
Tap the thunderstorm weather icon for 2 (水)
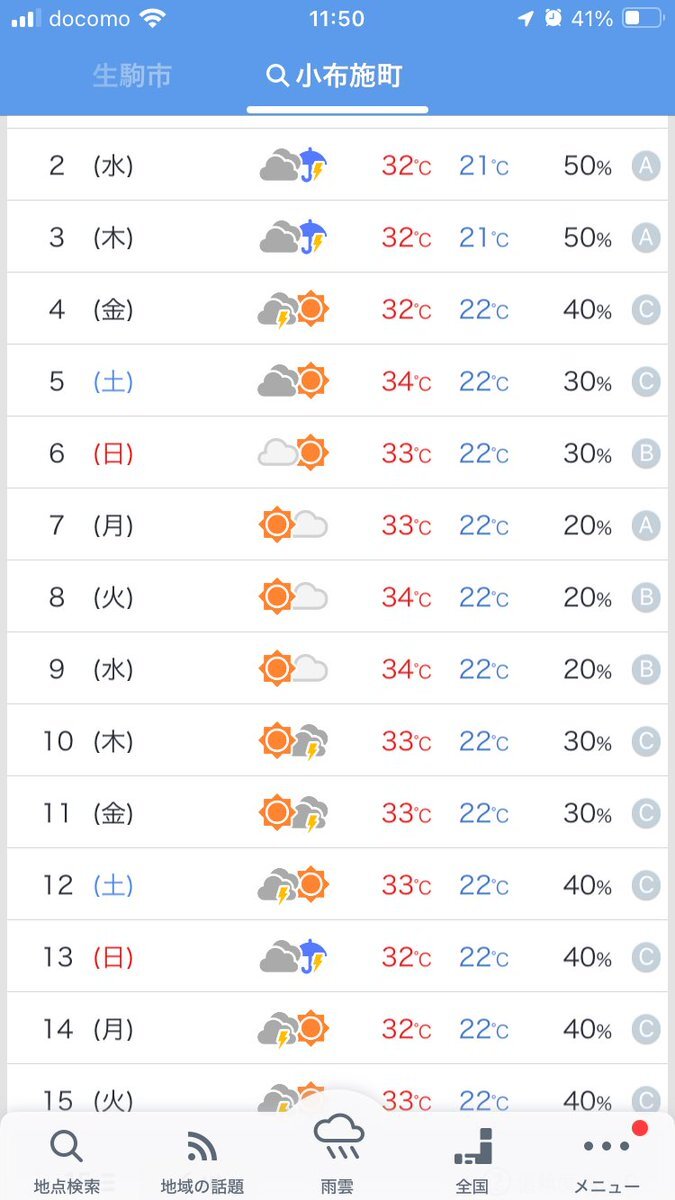[294, 165]
